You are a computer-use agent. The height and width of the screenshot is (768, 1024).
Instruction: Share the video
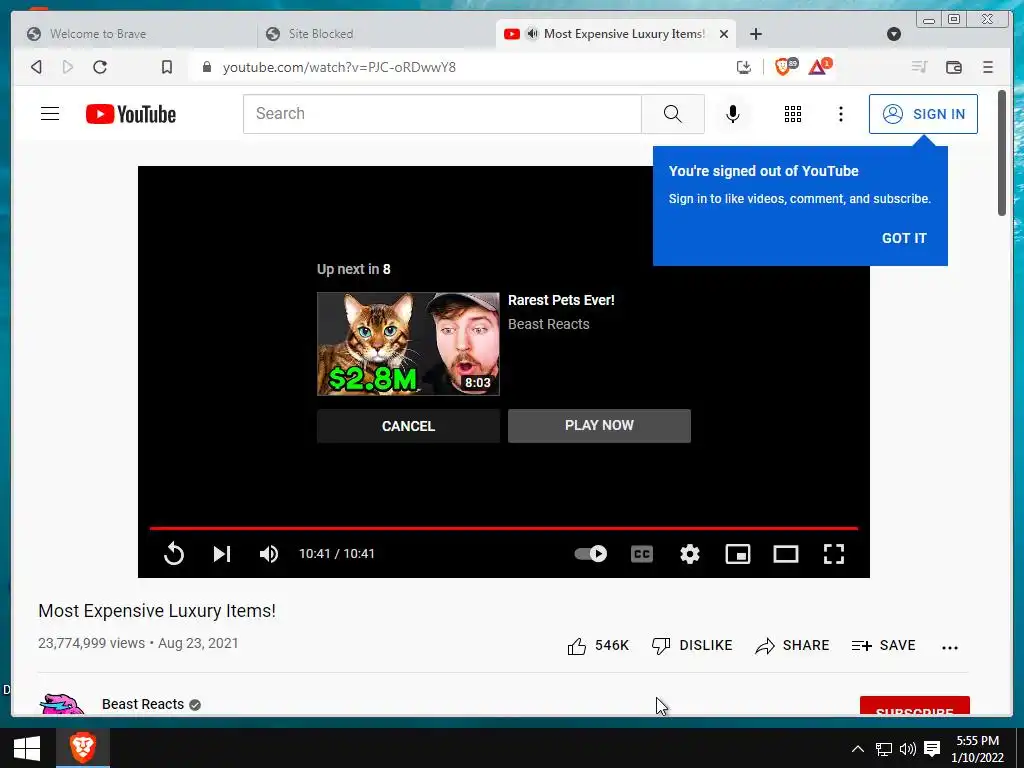(792, 645)
